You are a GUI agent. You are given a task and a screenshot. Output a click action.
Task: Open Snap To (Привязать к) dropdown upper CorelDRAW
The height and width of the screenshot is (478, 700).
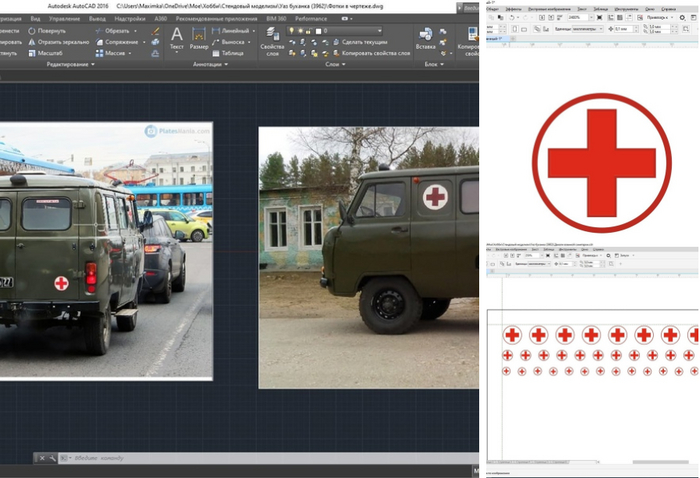(x=658, y=17)
